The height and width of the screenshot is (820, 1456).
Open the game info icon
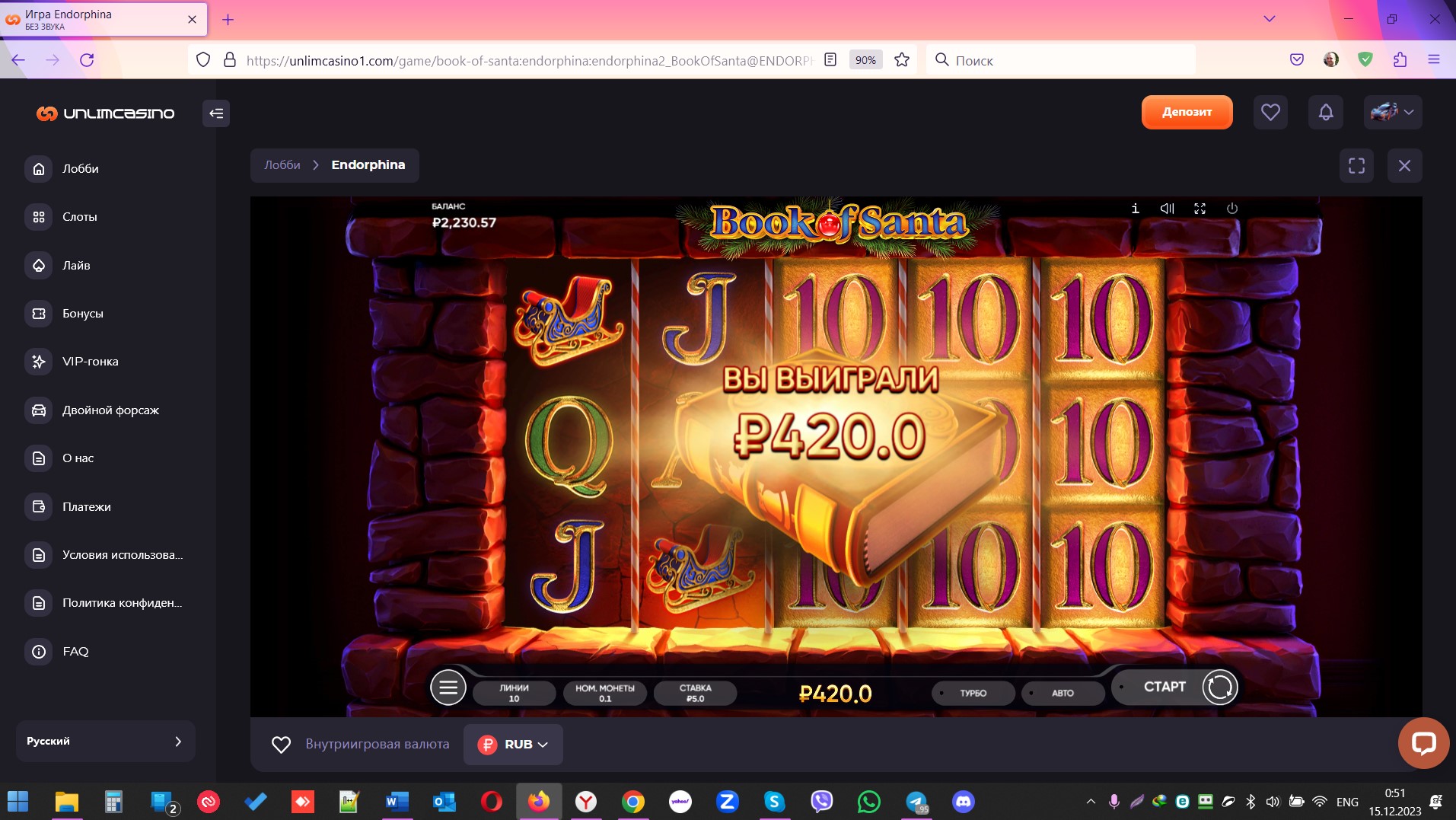(x=1135, y=209)
